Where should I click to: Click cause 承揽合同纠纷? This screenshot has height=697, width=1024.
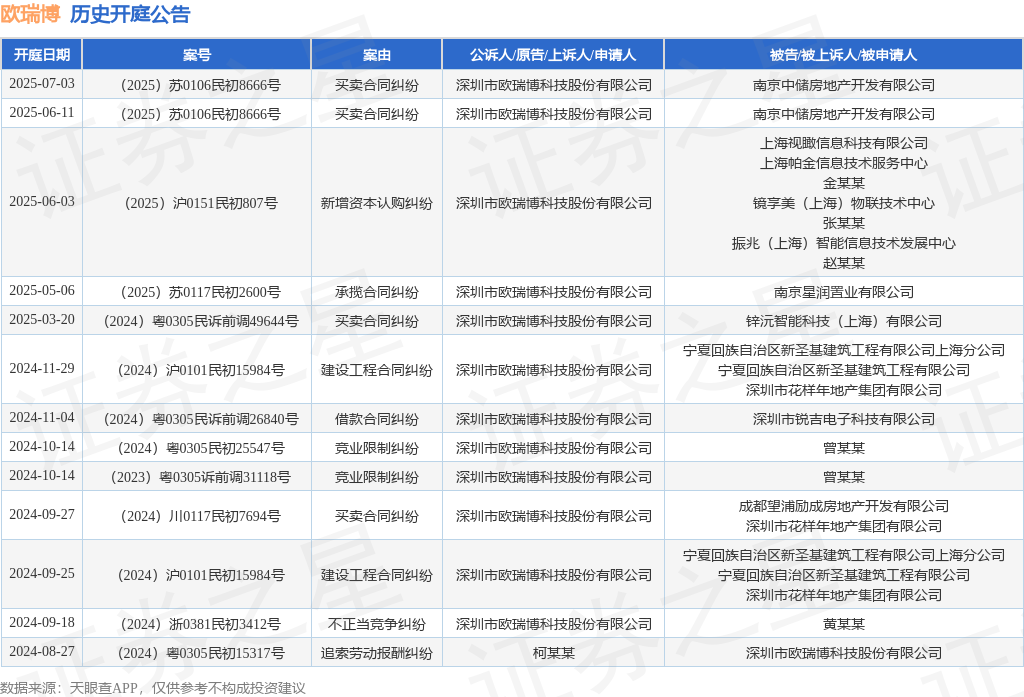coord(377,292)
